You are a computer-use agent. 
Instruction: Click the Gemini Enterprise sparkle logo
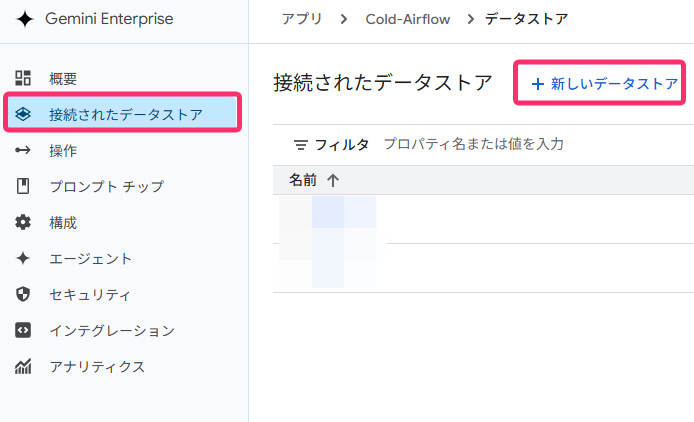(x=25, y=19)
